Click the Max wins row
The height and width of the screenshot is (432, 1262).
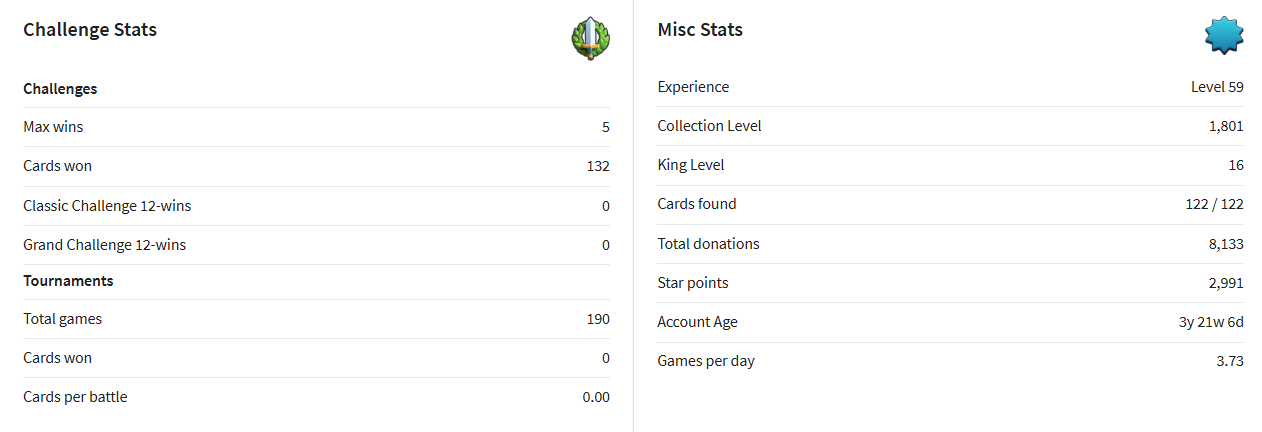316,127
